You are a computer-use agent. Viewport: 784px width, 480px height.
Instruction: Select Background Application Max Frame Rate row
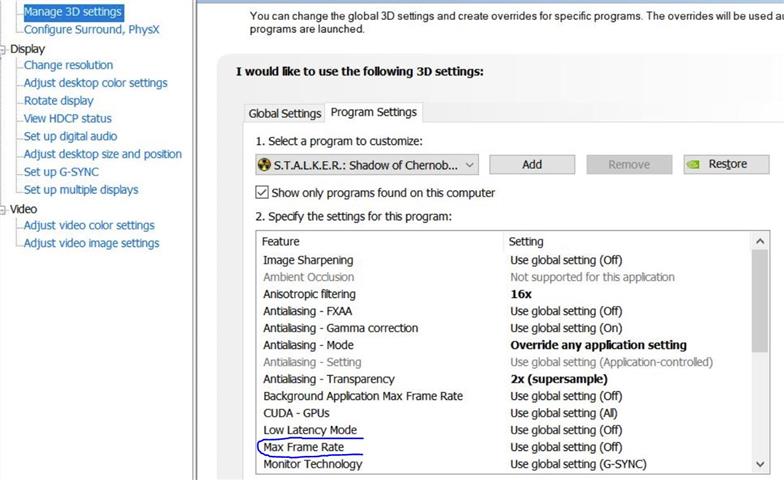coord(504,396)
